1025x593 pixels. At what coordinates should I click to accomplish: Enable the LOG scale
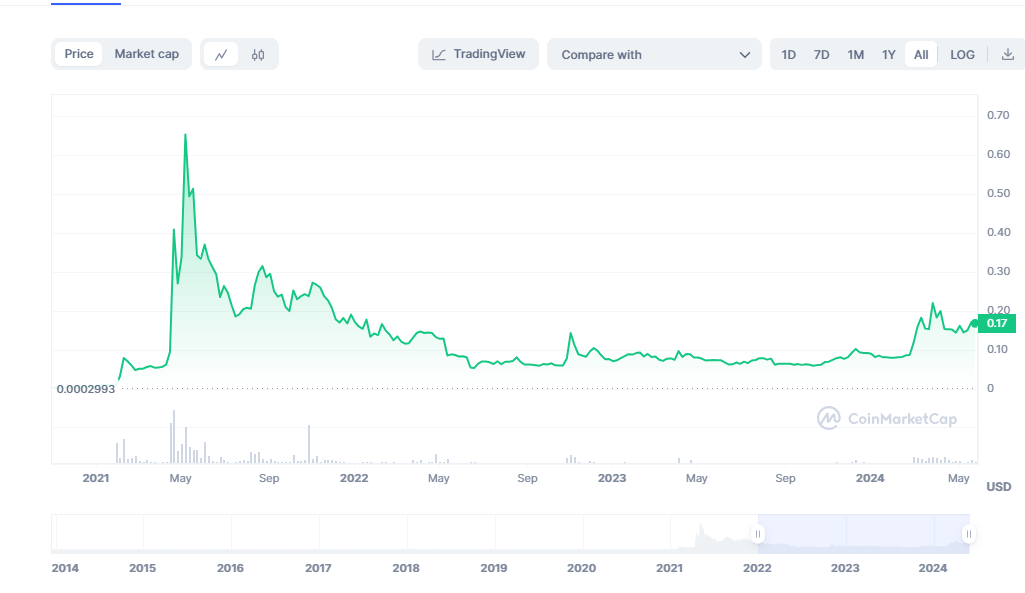pyautogui.click(x=962, y=55)
